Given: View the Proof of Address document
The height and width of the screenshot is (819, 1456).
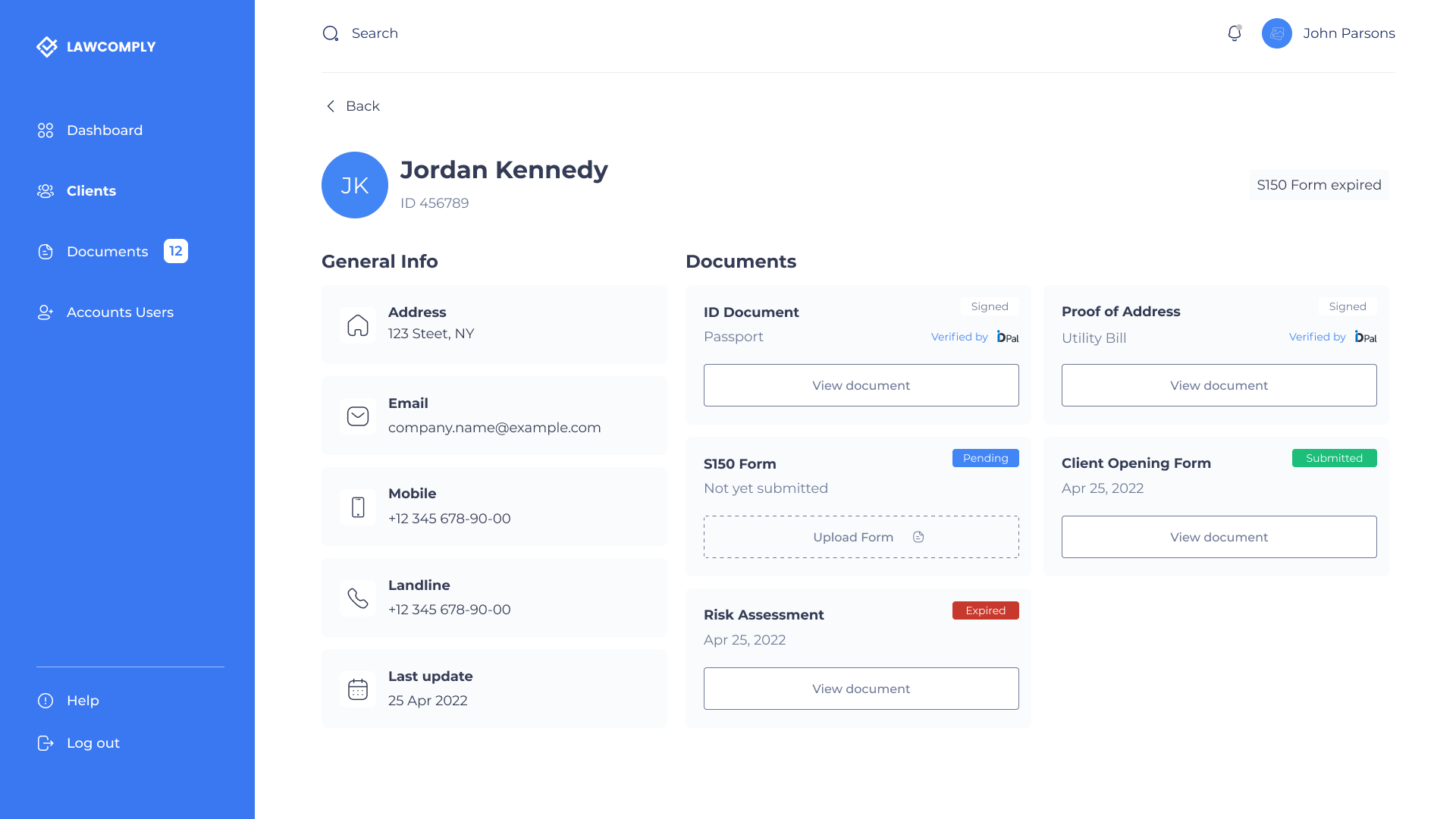Looking at the screenshot, I should pyautogui.click(x=1219, y=385).
